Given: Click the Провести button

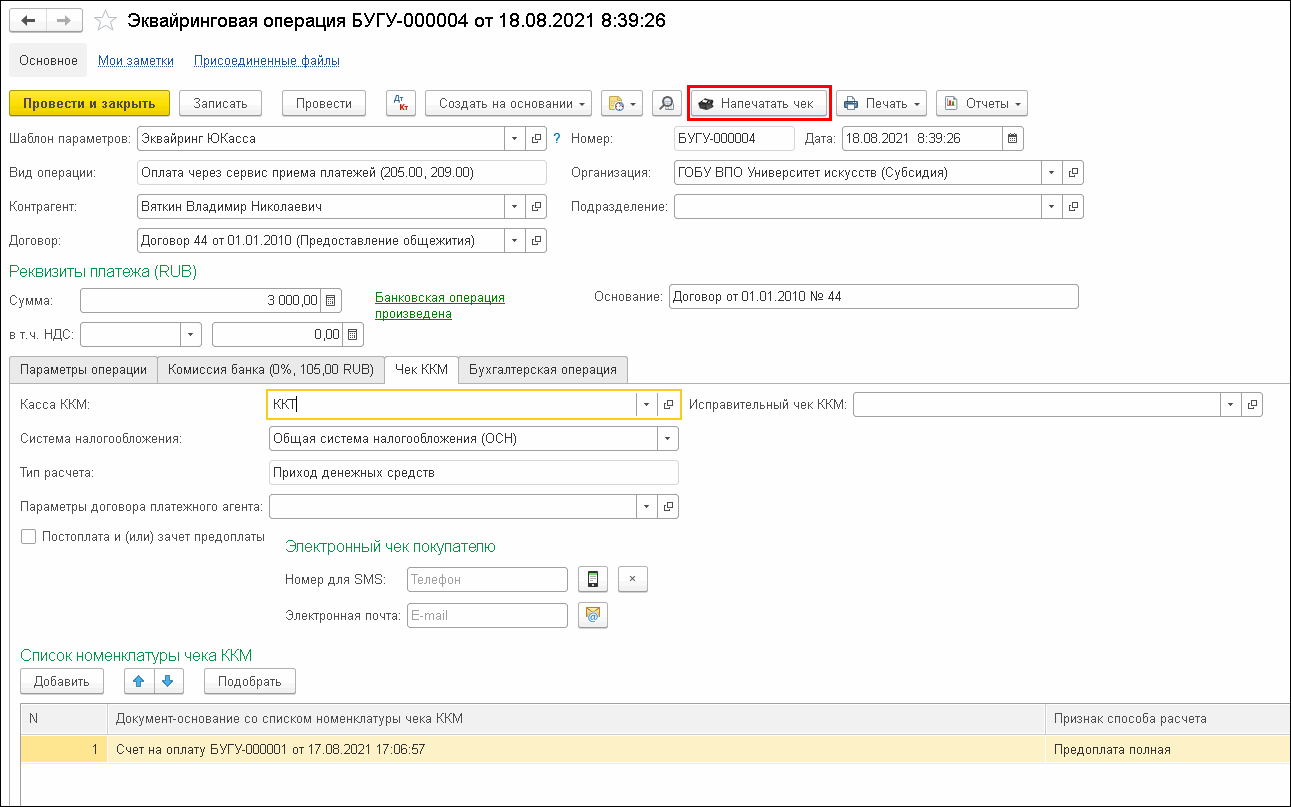Looking at the screenshot, I should 324,103.
